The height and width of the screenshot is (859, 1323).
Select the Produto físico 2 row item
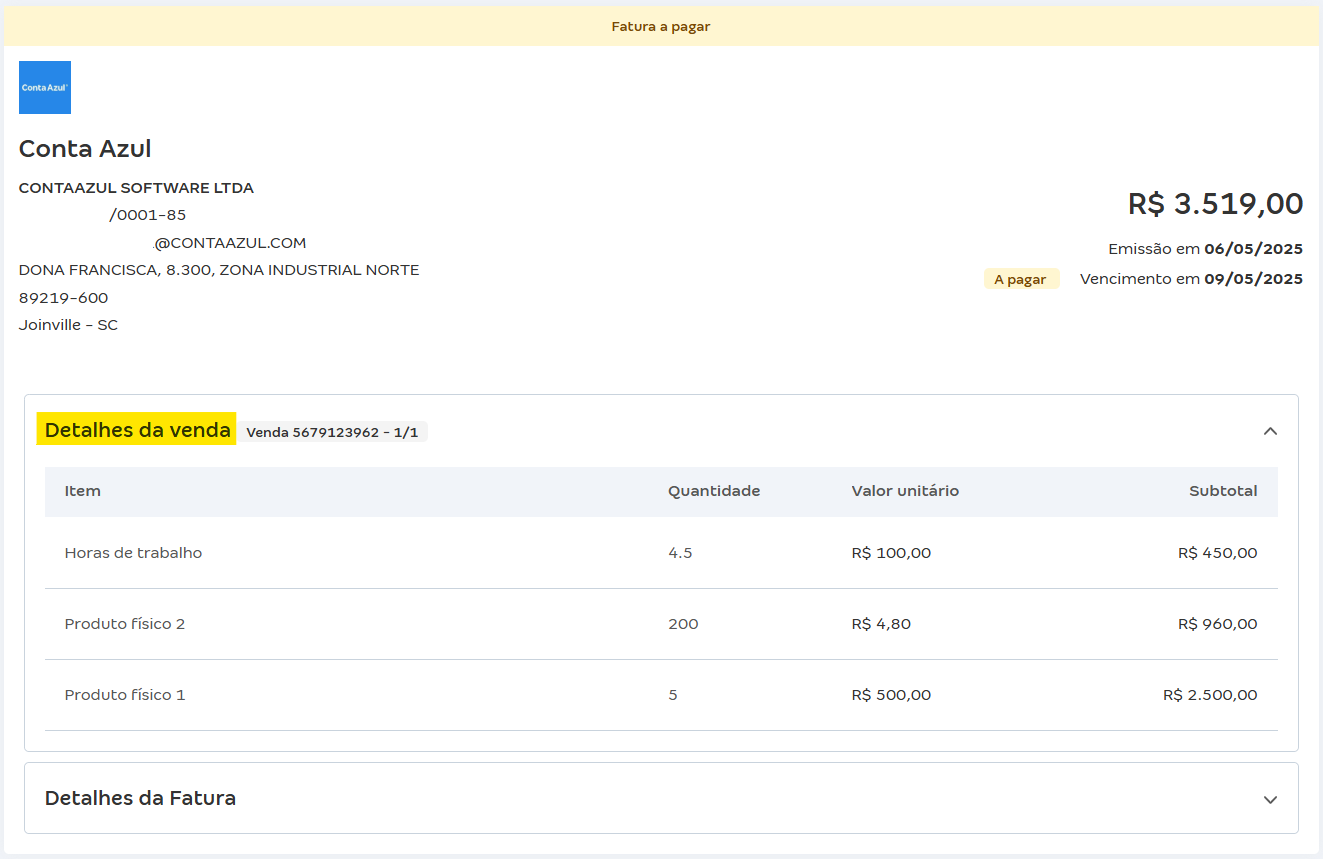click(x=125, y=624)
